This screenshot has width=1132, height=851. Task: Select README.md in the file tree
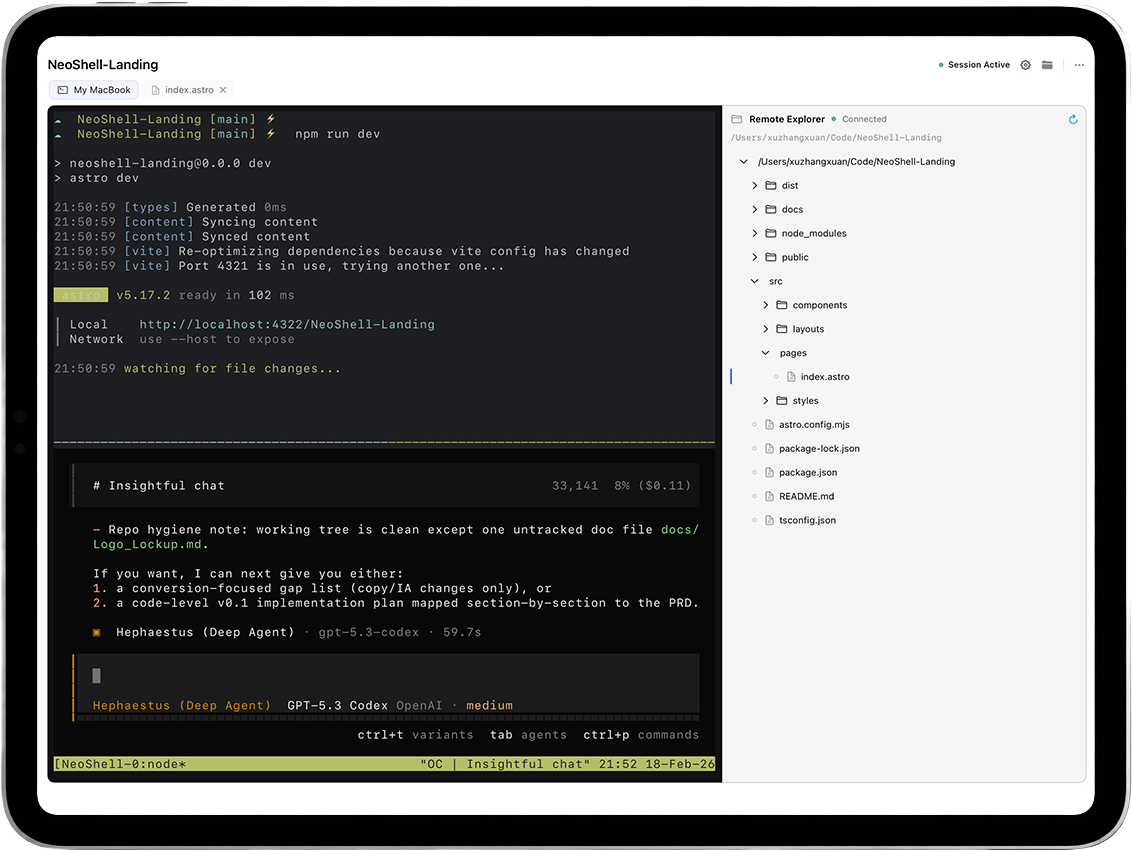tap(804, 496)
